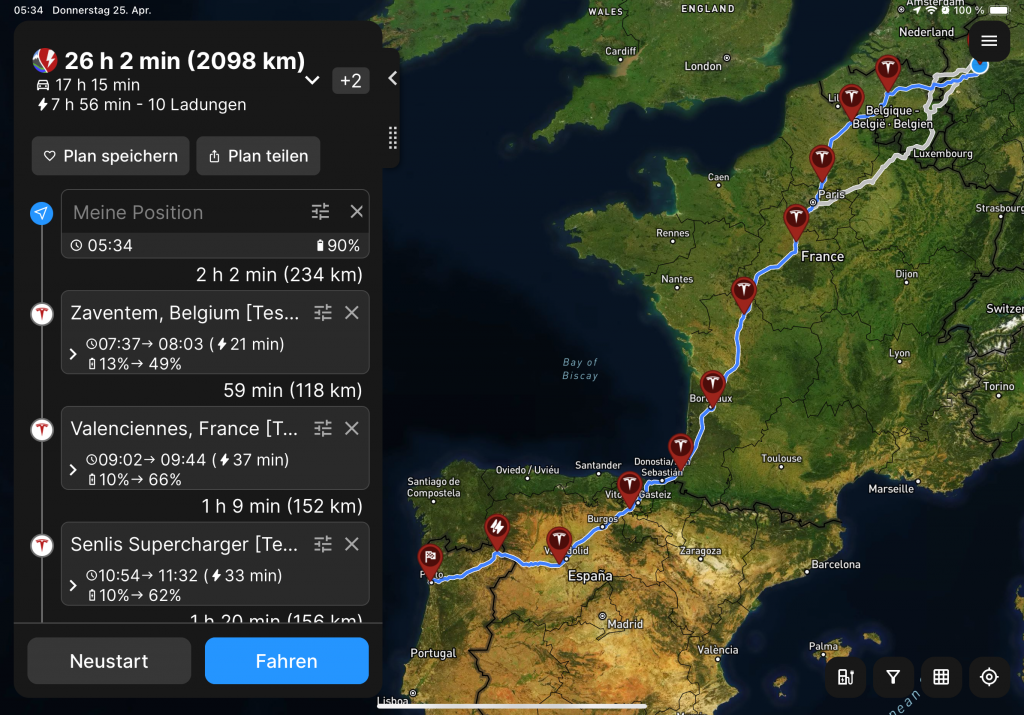This screenshot has height=715, width=1024.
Task: Click the Wi-Fi icon in the status bar
Action: (931, 10)
